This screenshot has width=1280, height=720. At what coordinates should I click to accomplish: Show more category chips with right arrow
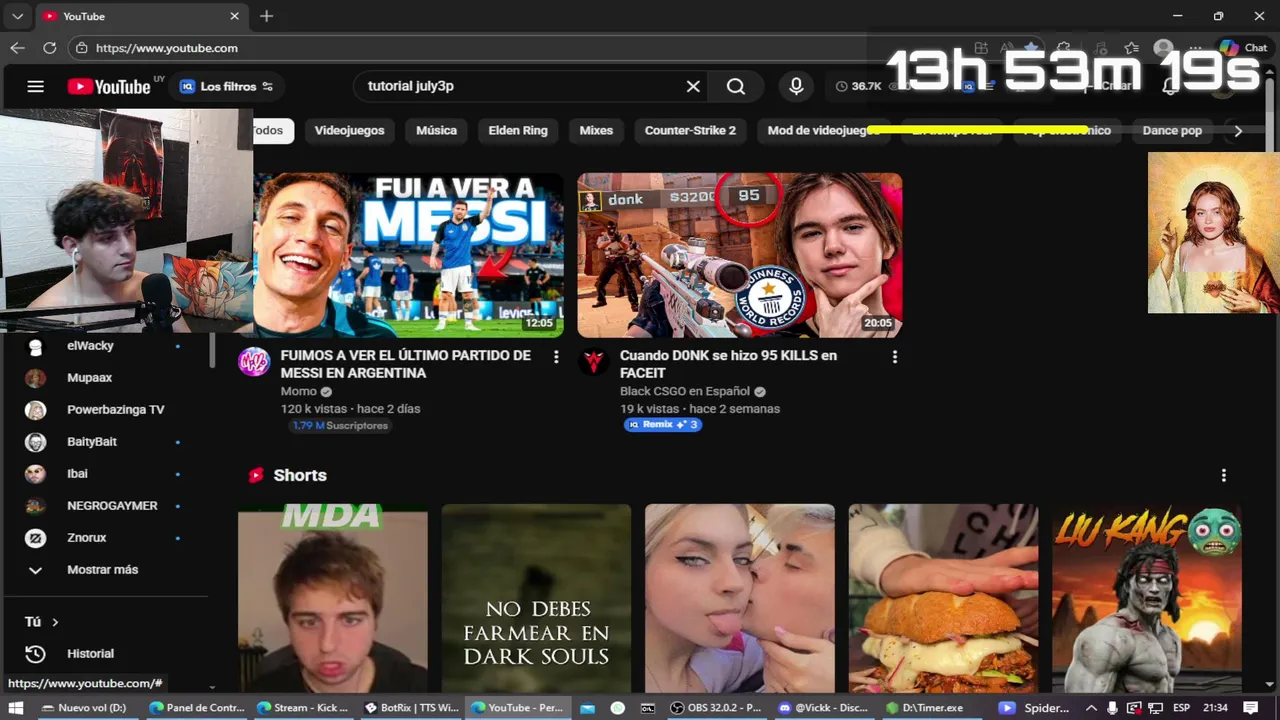pos(1238,130)
